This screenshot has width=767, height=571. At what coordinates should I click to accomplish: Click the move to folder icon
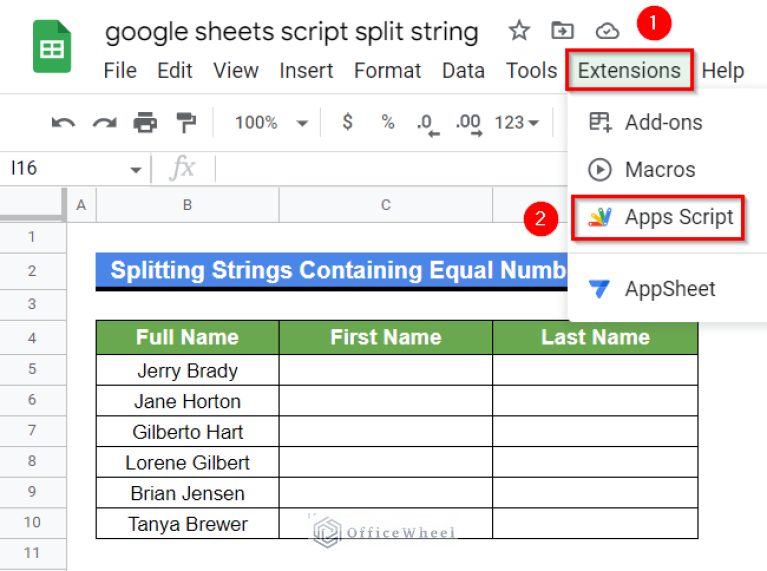pos(563,31)
